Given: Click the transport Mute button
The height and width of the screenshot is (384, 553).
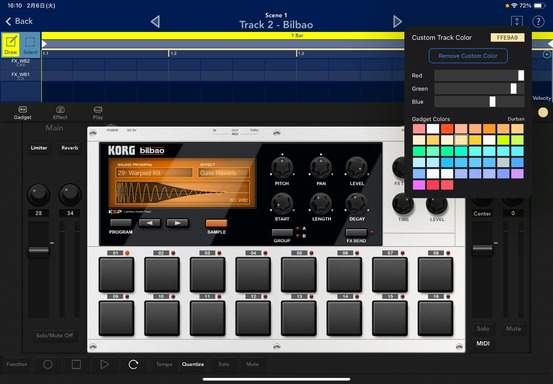Looking at the screenshot, I should [252, 364].
